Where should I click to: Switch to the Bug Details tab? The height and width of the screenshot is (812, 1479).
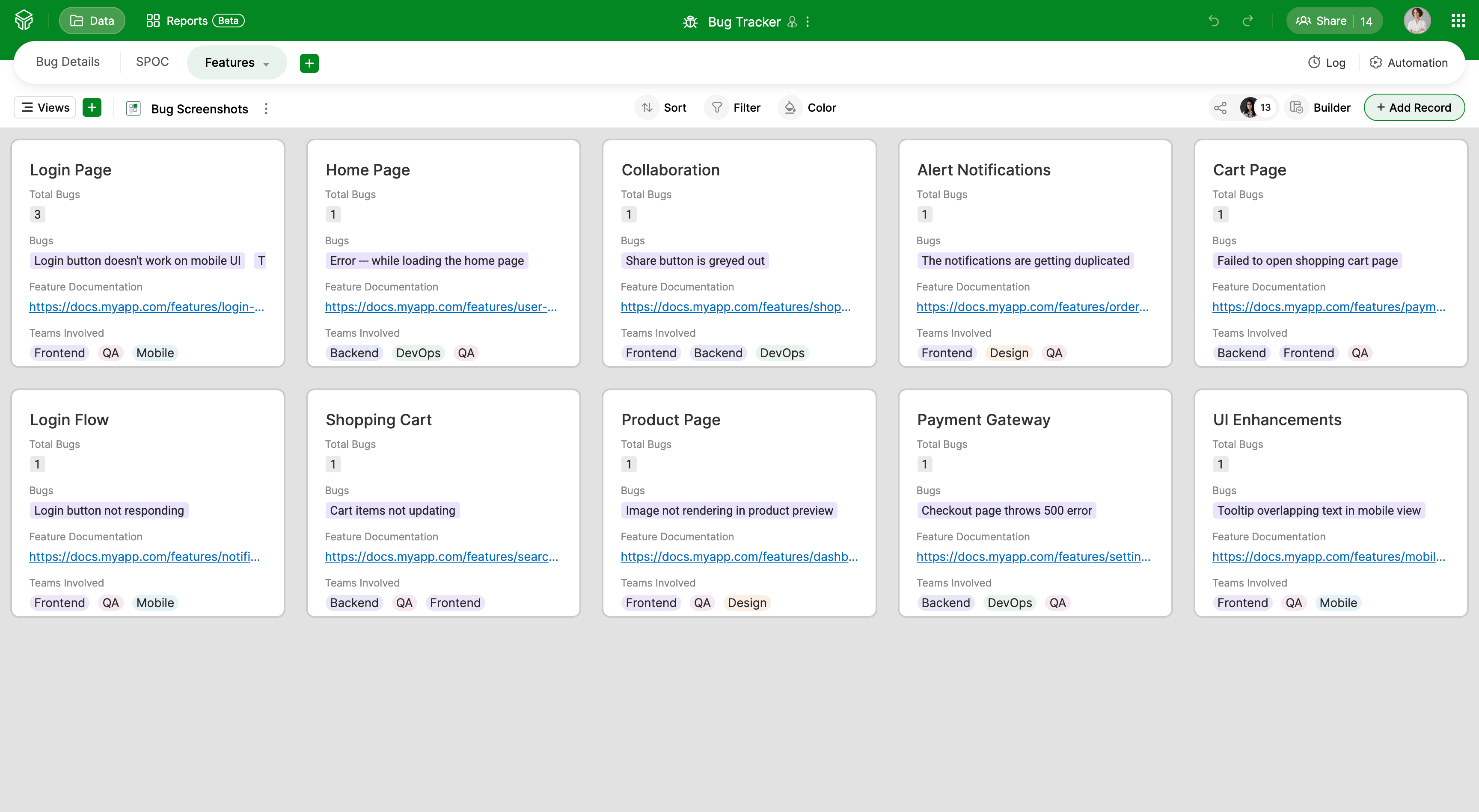point(68,62)
